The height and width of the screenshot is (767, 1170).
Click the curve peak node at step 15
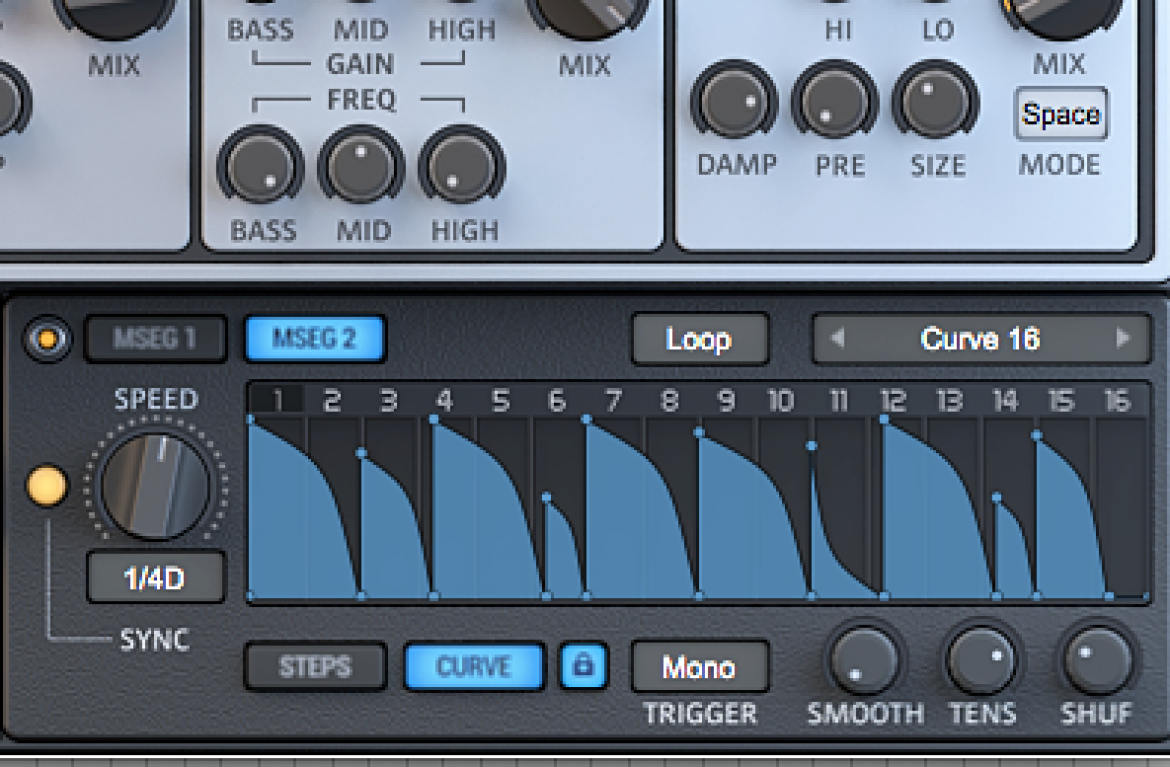coord(1036,435)
